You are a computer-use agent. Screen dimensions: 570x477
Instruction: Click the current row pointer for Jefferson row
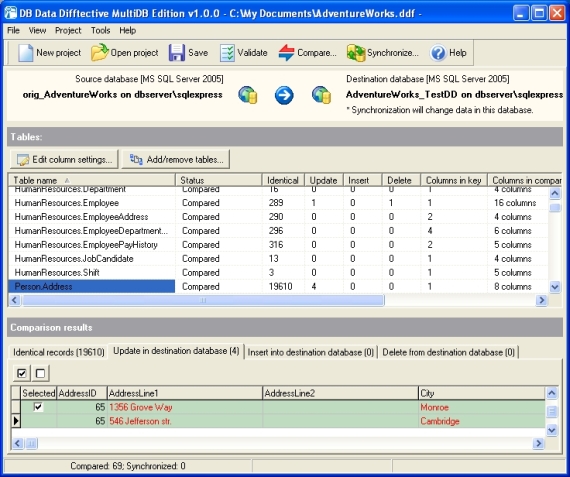[x=16, y=421]
